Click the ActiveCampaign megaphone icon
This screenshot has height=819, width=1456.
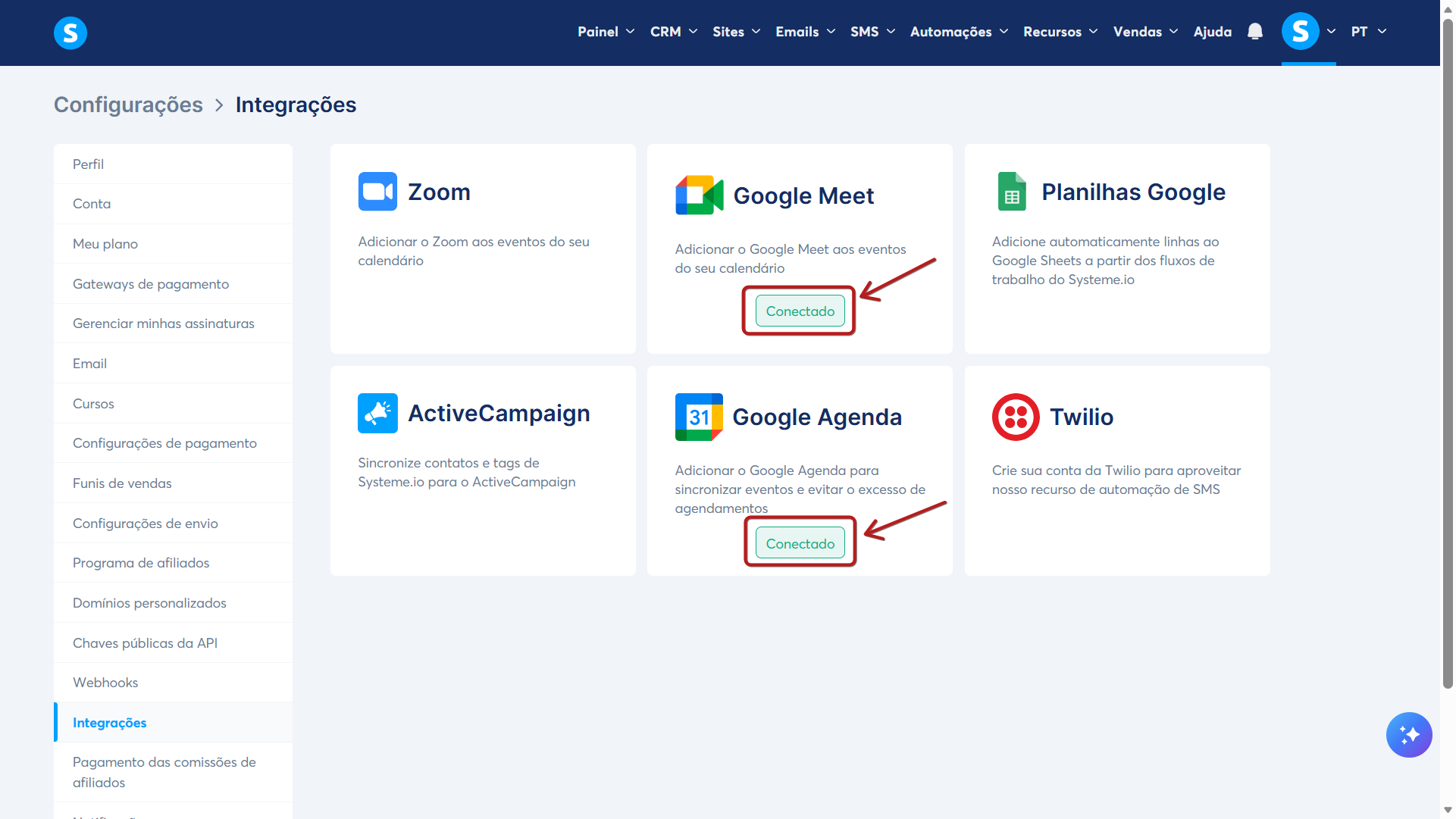click(377, 414)
